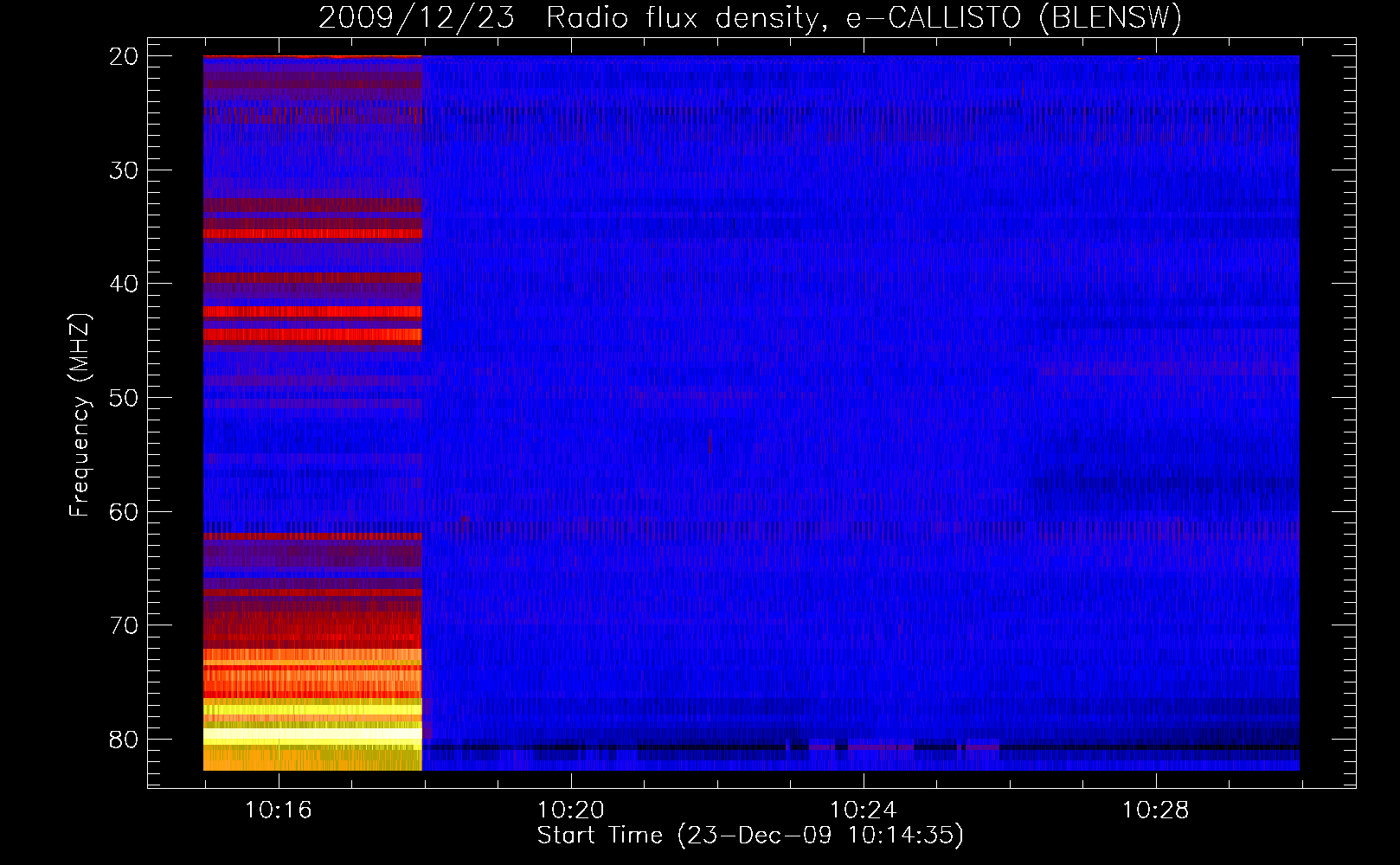Image resolution: width=1400 pixels, height=865 pixels.
Task: Click the time tick label "10:28"
Action: [1155, 810]
